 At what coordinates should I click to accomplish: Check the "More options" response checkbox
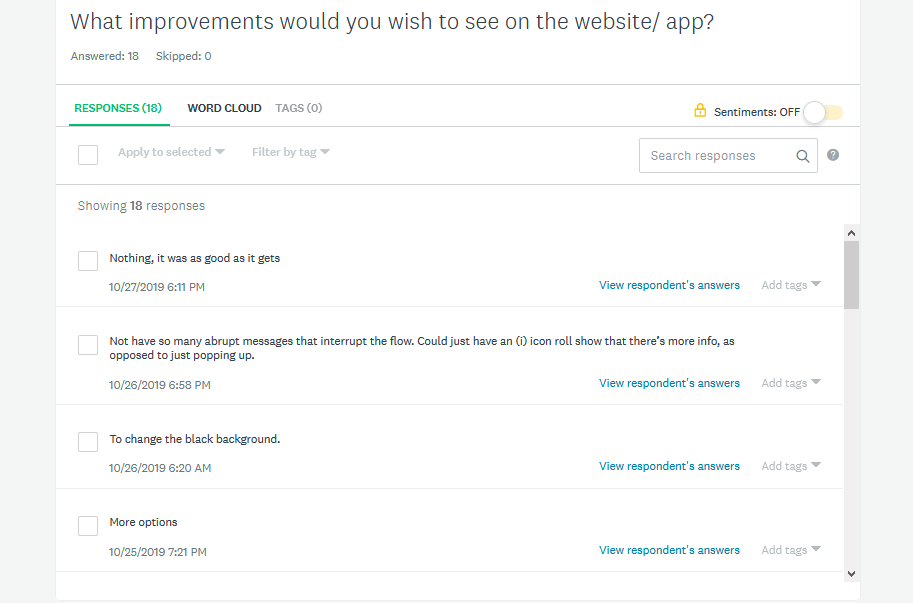(88, 525)
